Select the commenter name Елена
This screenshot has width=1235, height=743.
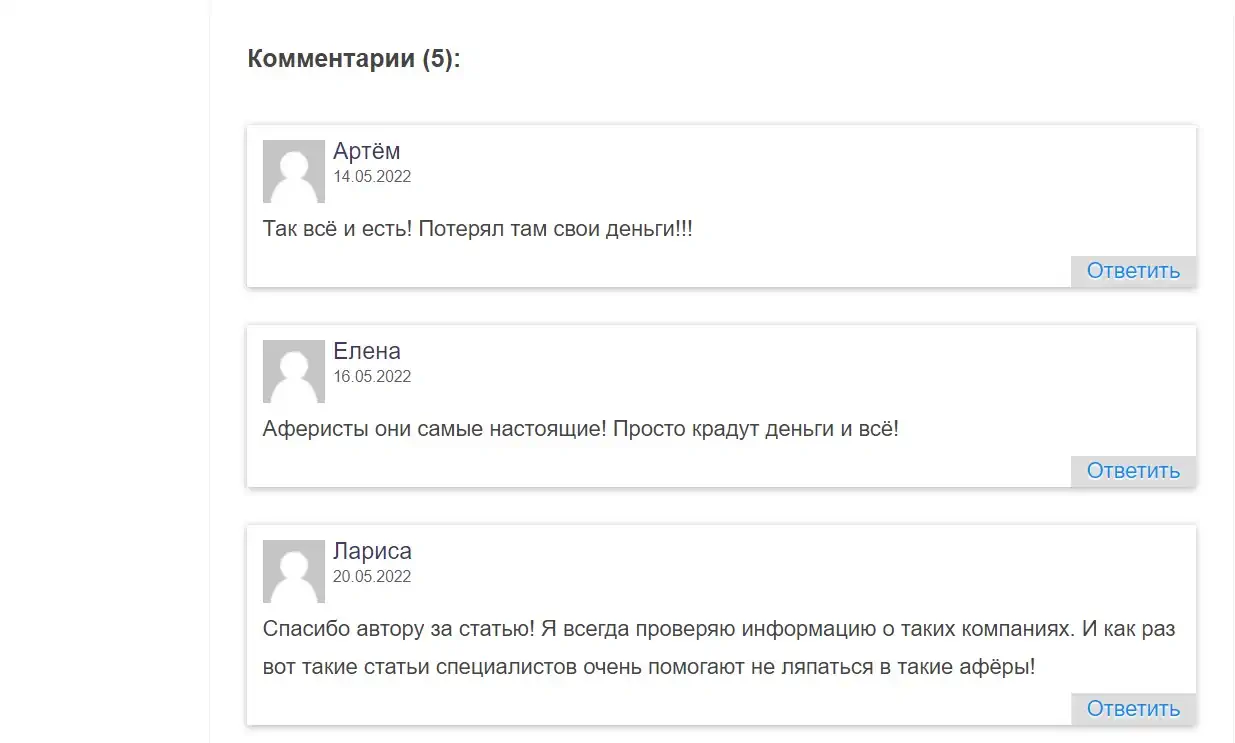(x=367, y=351)
